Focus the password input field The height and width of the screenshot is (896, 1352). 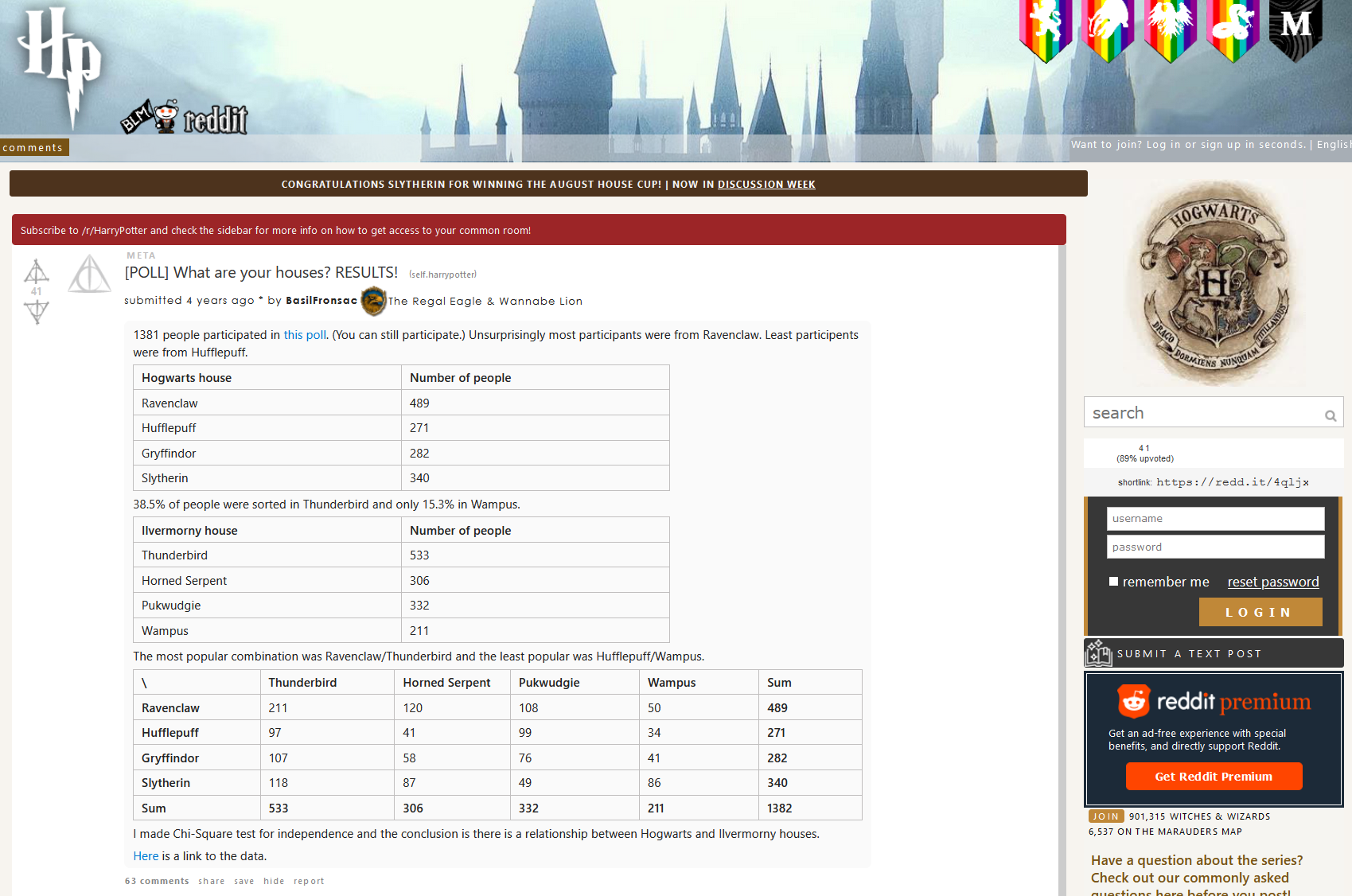pos(1215,547)
